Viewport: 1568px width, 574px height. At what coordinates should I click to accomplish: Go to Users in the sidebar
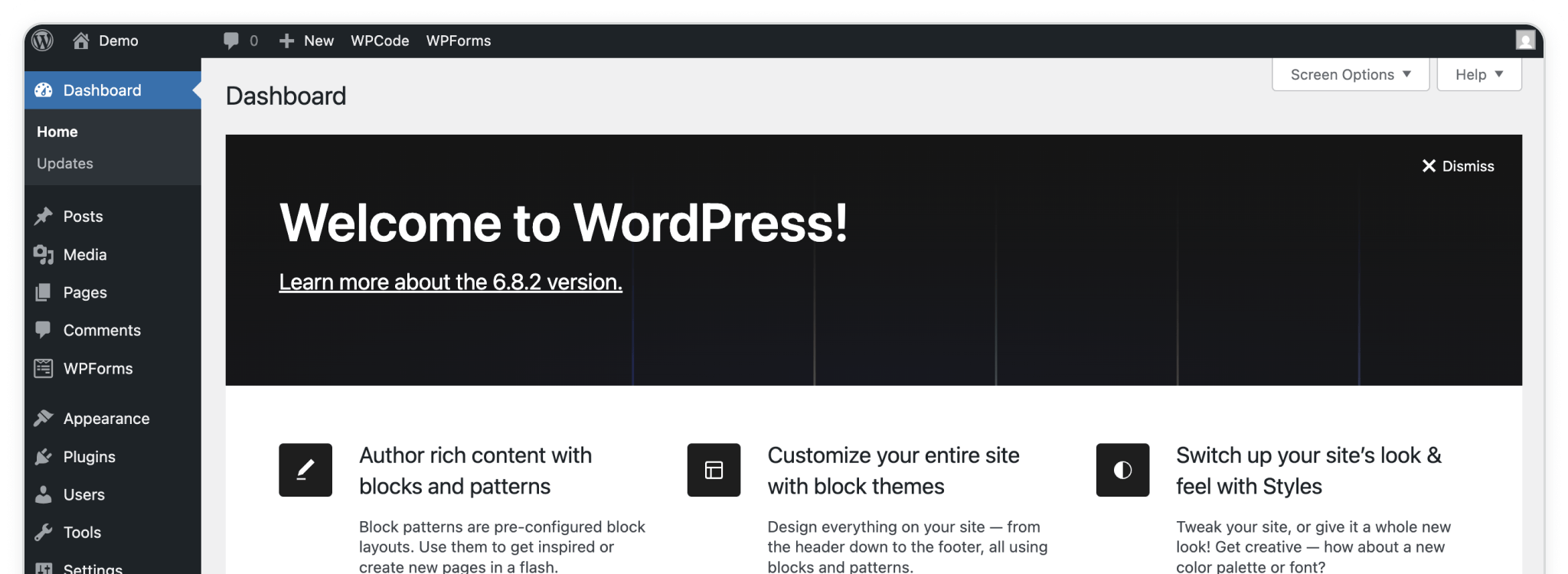pyautogui.click(x=84, y=494)
